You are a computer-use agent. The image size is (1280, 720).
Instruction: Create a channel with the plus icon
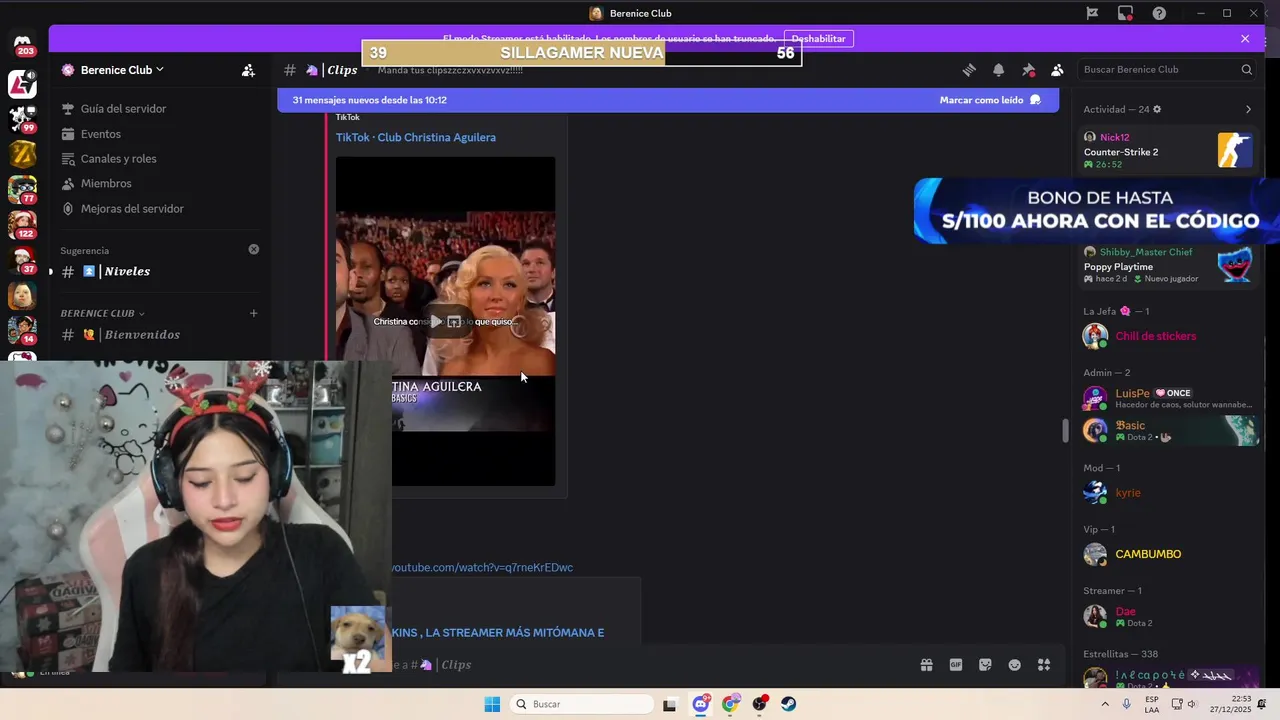(x=253, y=313)
